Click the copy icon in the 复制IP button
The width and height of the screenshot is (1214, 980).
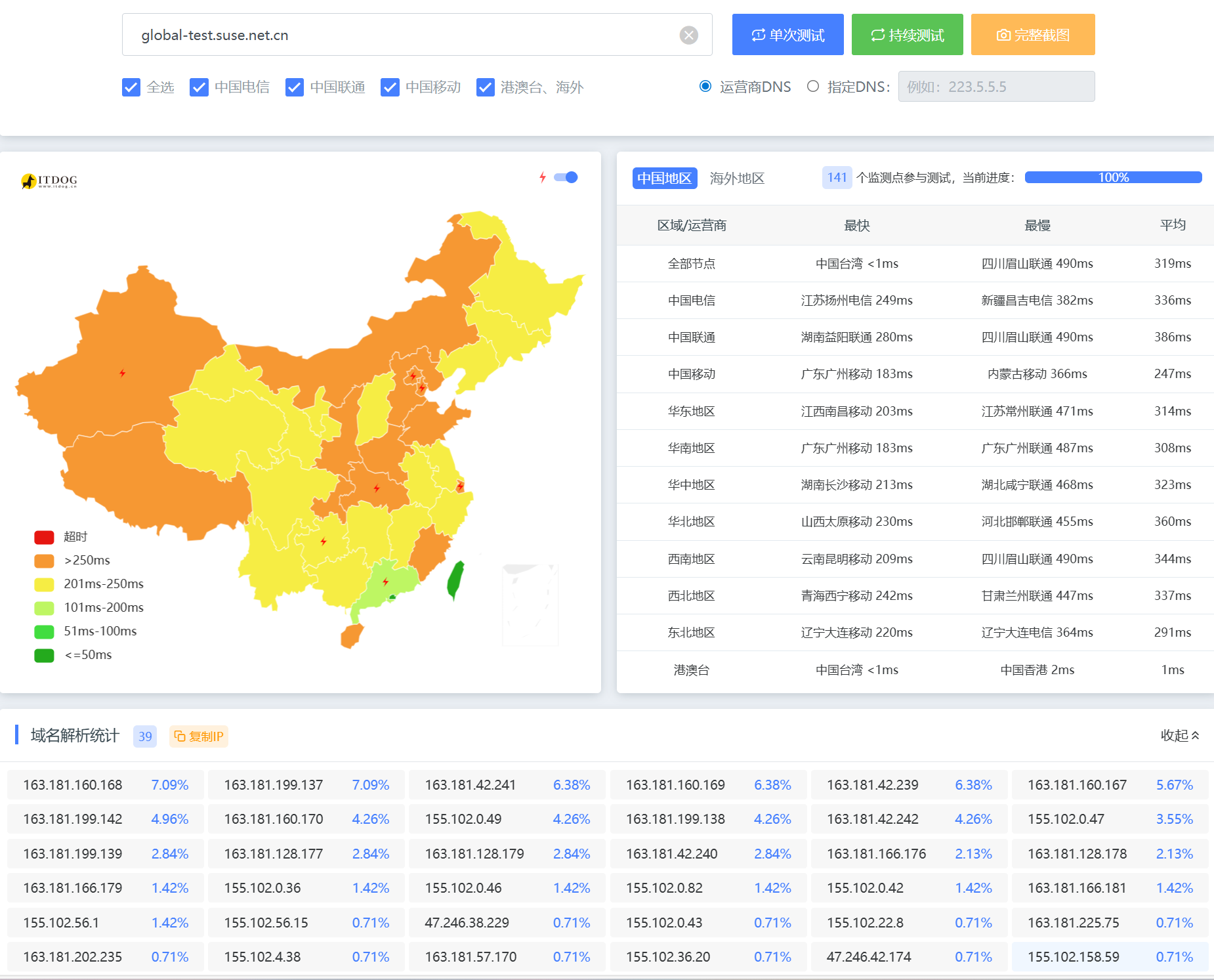point(180,736)
